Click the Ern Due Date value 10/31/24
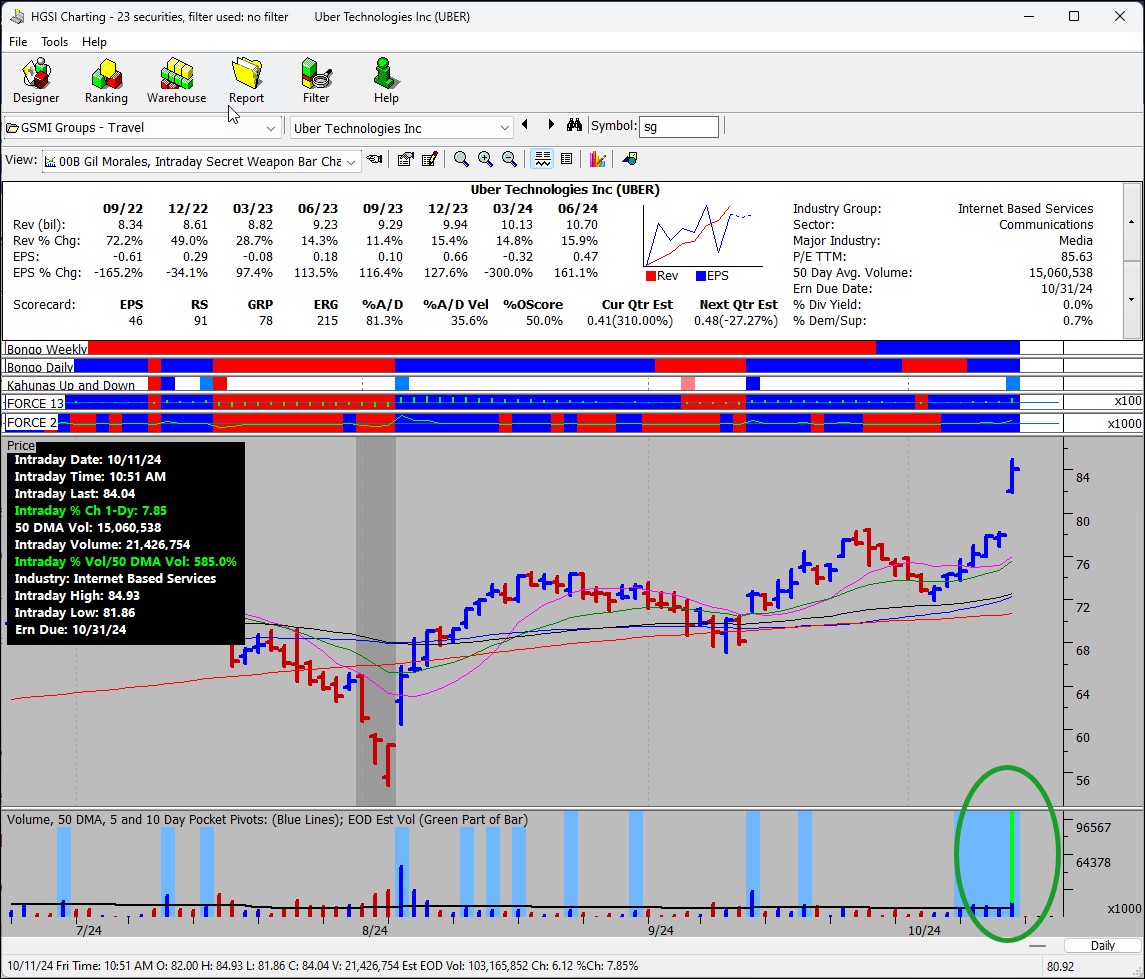The image size is (1145, 979). point(1067,289)
